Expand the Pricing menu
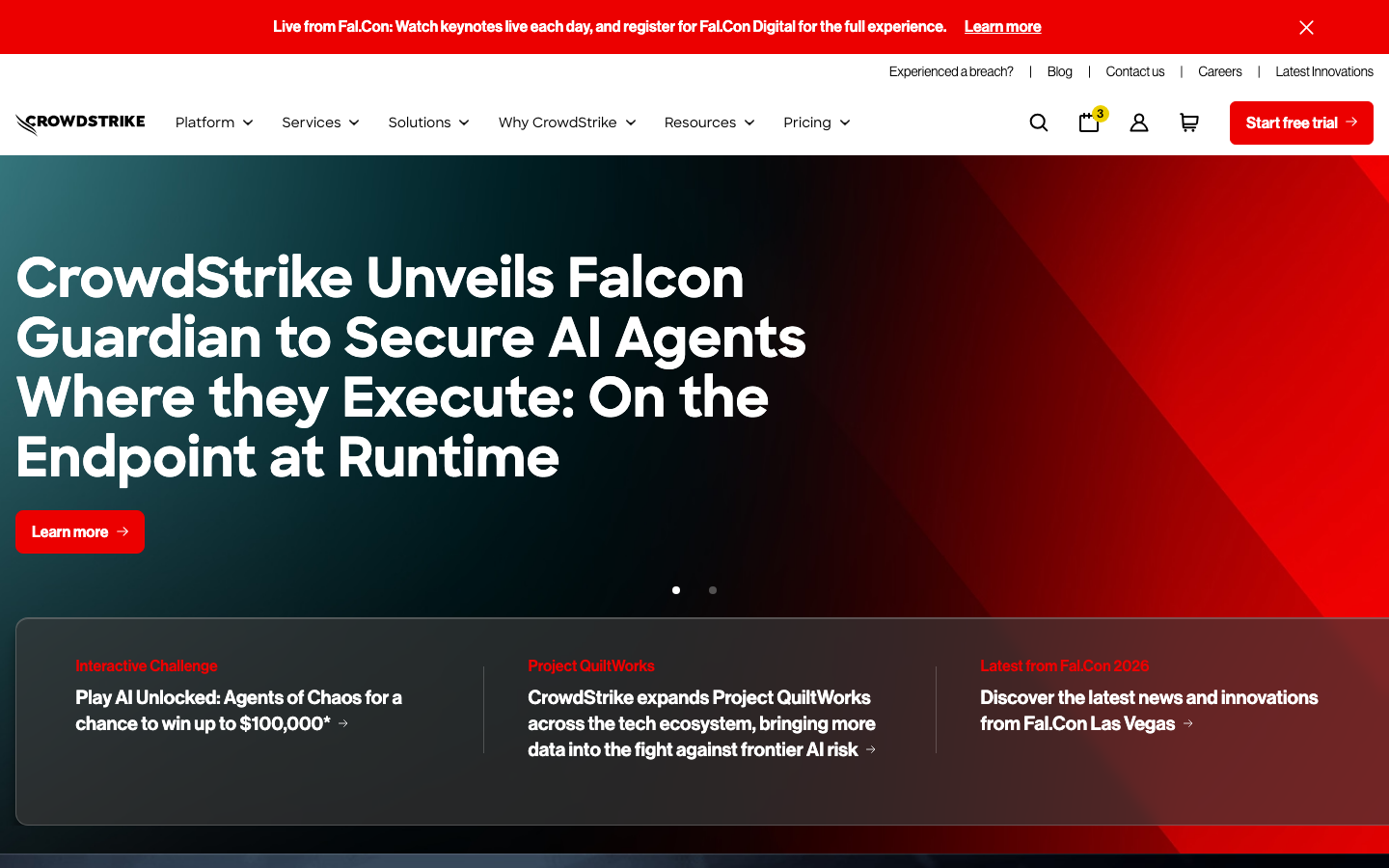 point(816,122)
